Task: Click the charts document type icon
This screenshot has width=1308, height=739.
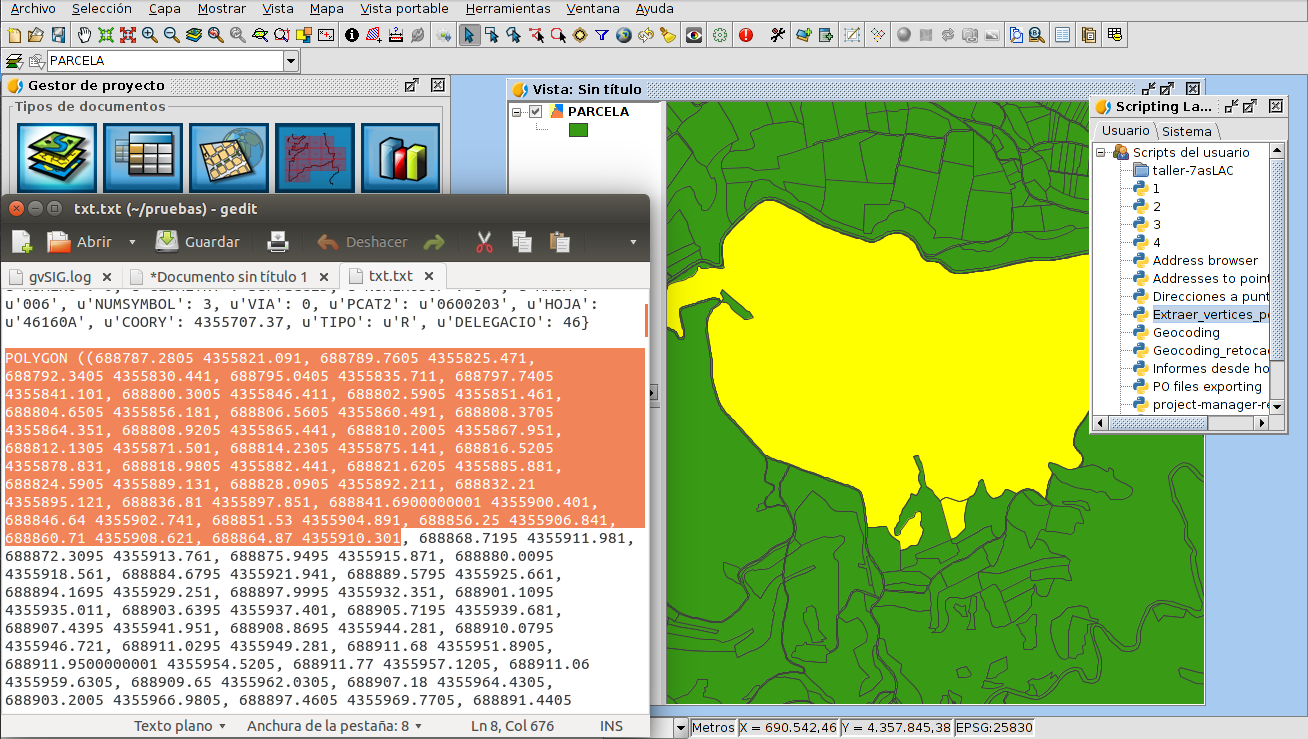Action: [400, 158]
